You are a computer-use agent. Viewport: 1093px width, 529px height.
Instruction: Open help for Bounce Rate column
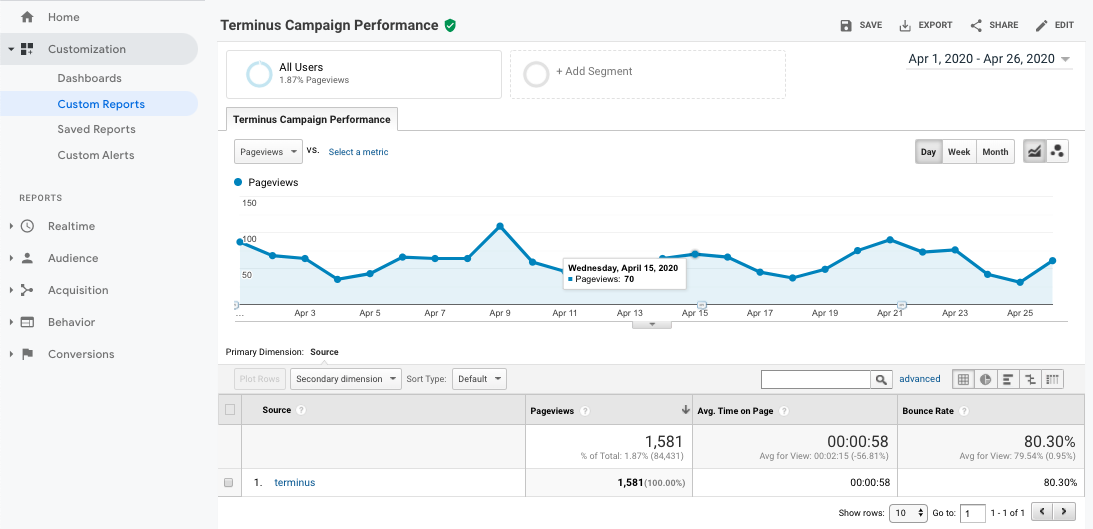click(964, 411)
